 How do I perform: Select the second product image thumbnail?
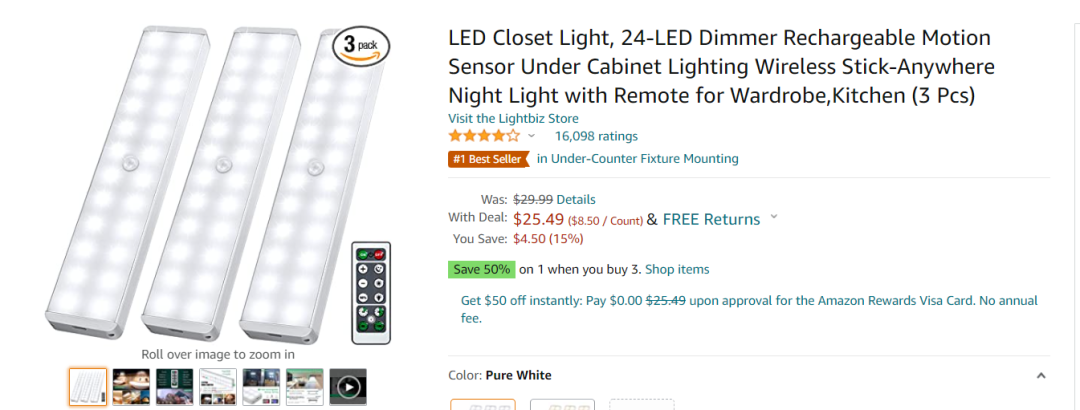131,387
